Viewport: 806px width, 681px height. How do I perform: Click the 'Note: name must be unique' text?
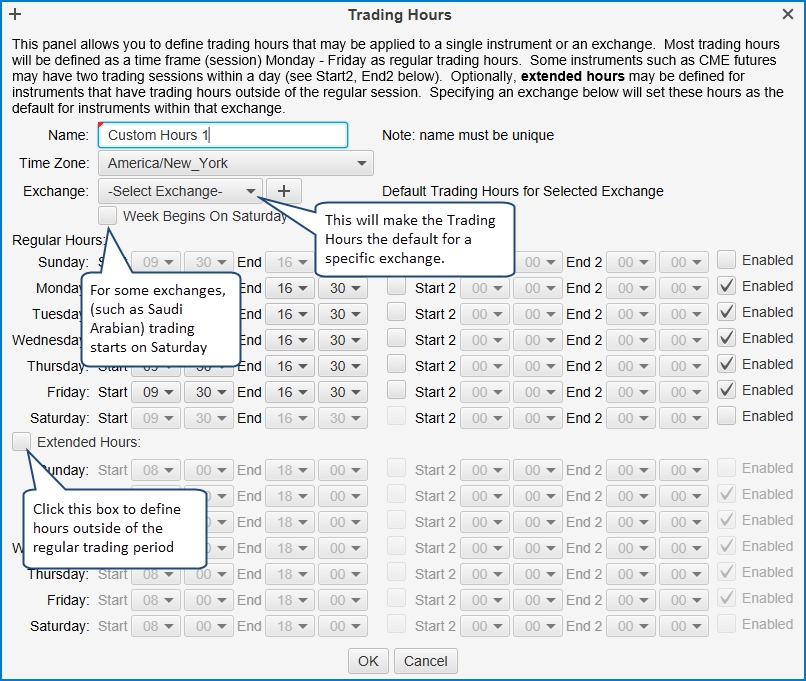pos(468,135)
